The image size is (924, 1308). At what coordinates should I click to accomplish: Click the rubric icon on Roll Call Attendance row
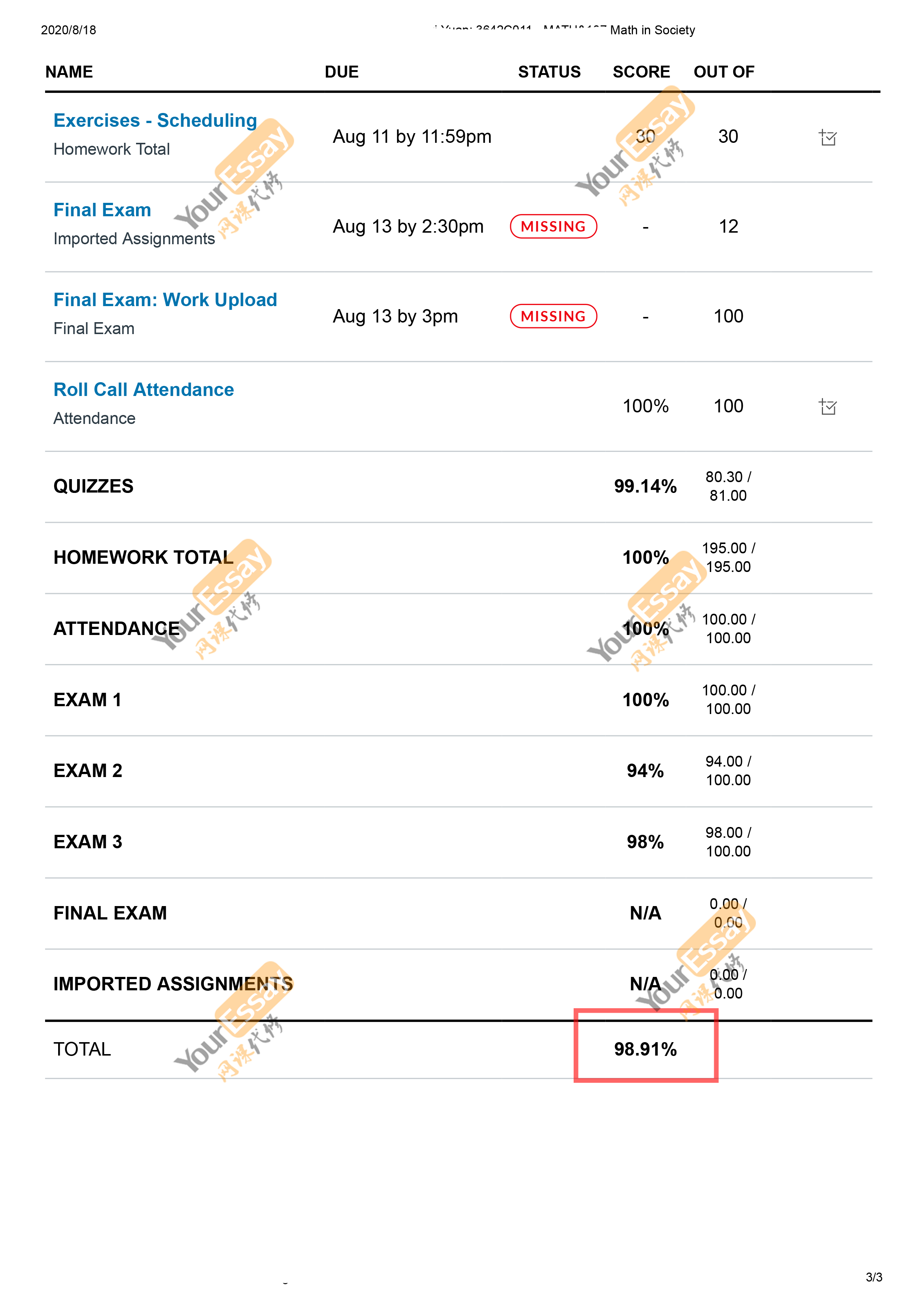(827, 407)
